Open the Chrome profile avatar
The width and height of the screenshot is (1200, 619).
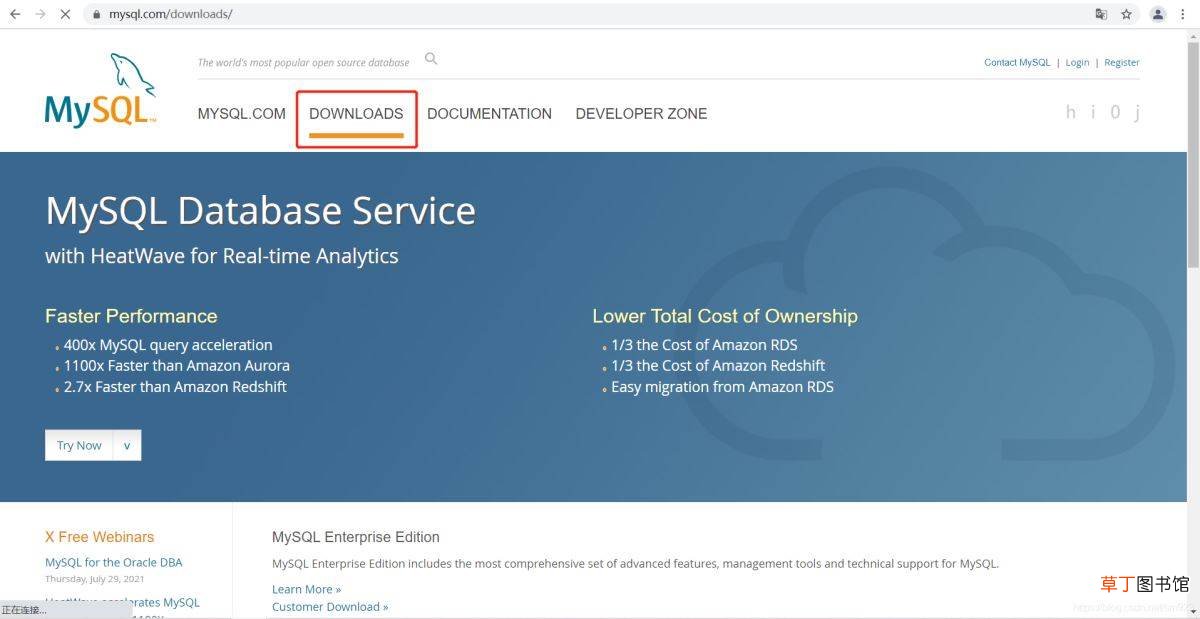(x=1158, y=14)
